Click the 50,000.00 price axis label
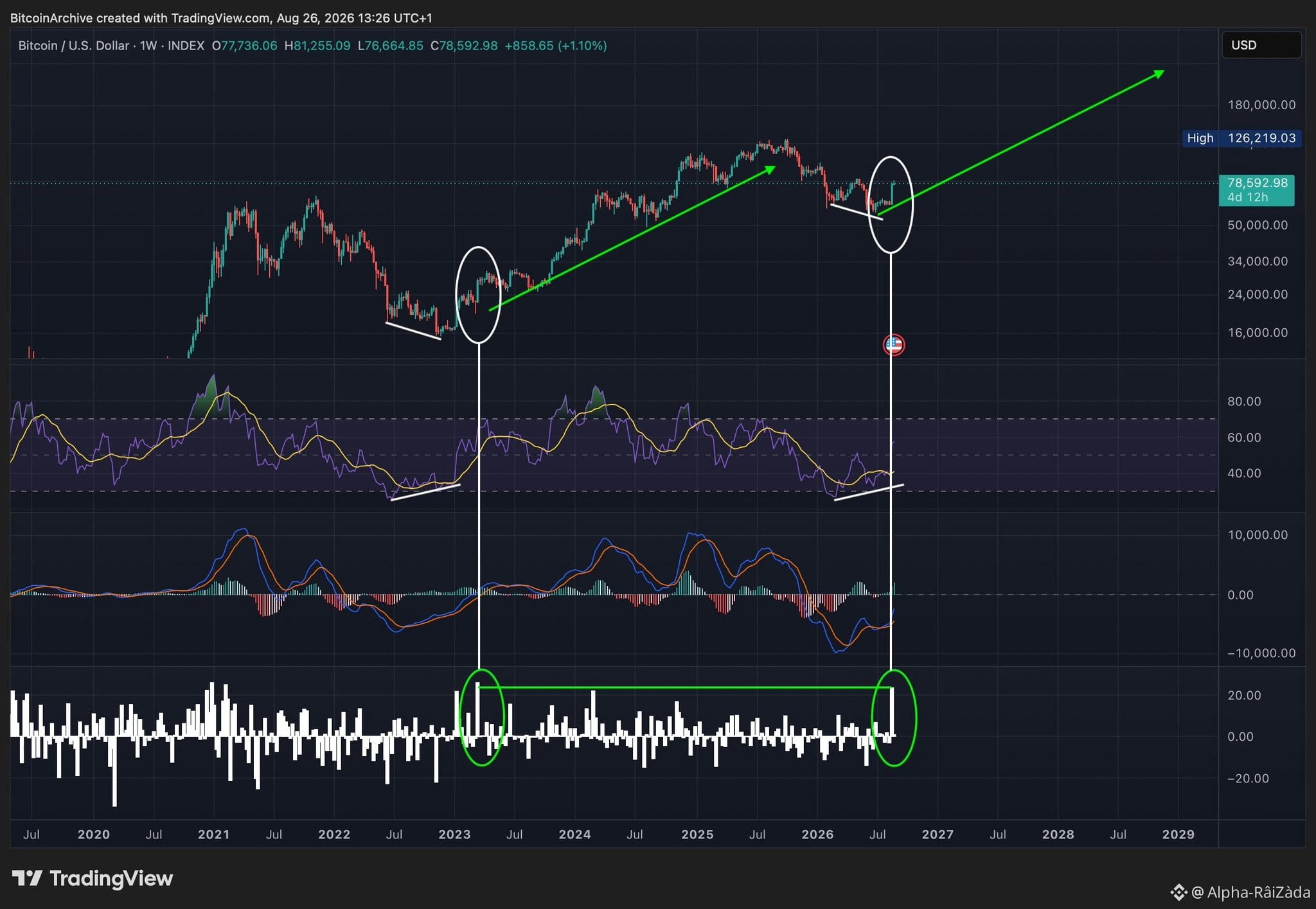Screen dimensions: 1316x909 pos(1258,225)
